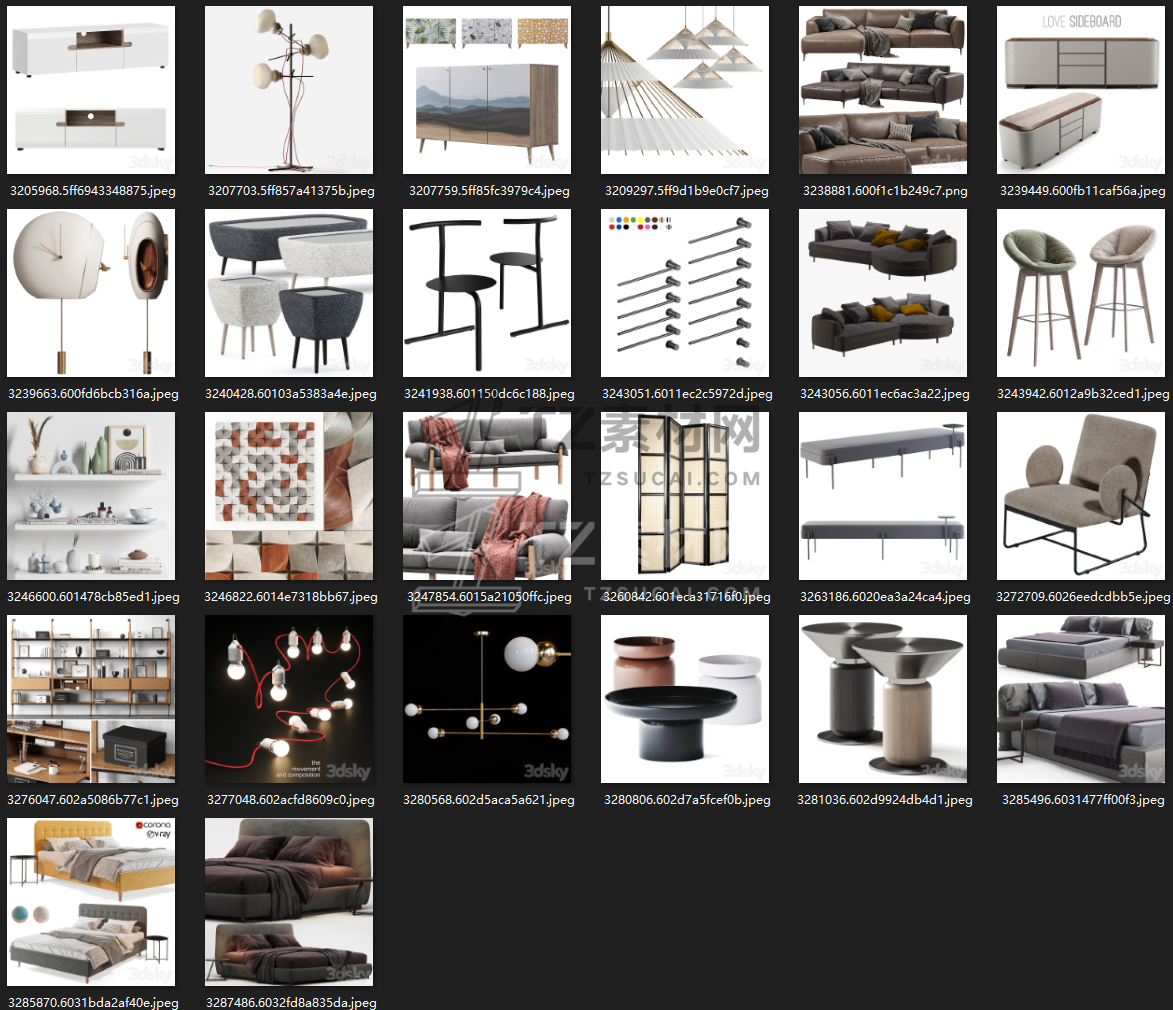This screenshot has width=1173, height=1010.
Task: Select the floor lamp thumbnail 3207703
Action: (289, 91)
